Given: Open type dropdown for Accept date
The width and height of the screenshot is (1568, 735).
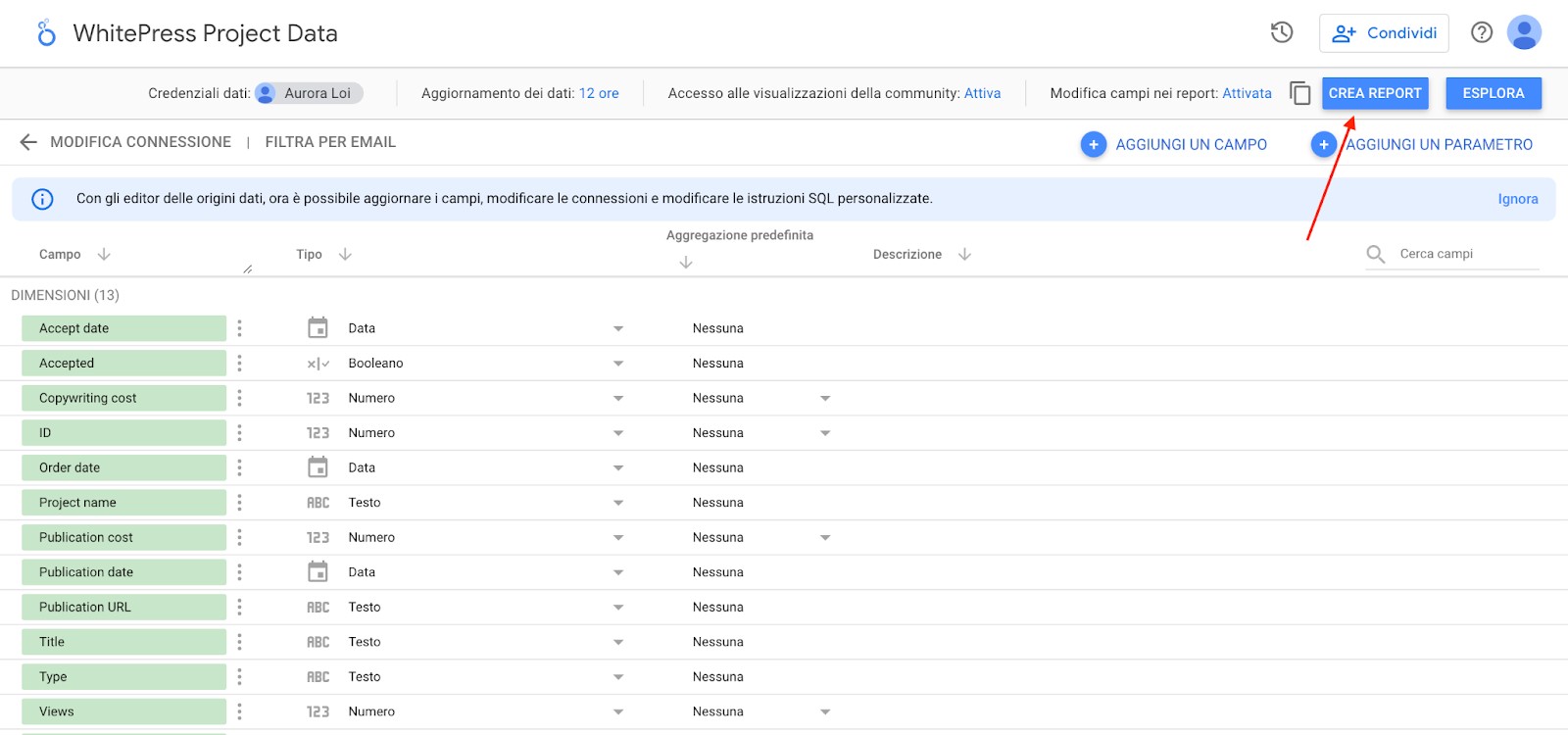Looking at the screenshot, I should click(x=618, y=328).
